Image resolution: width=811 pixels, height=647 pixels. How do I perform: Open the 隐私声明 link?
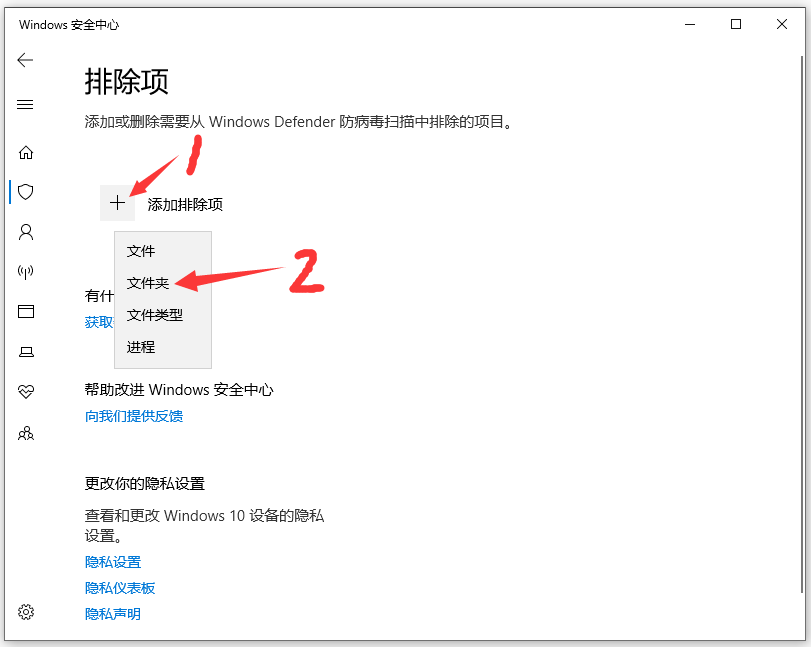coord(113,614)
